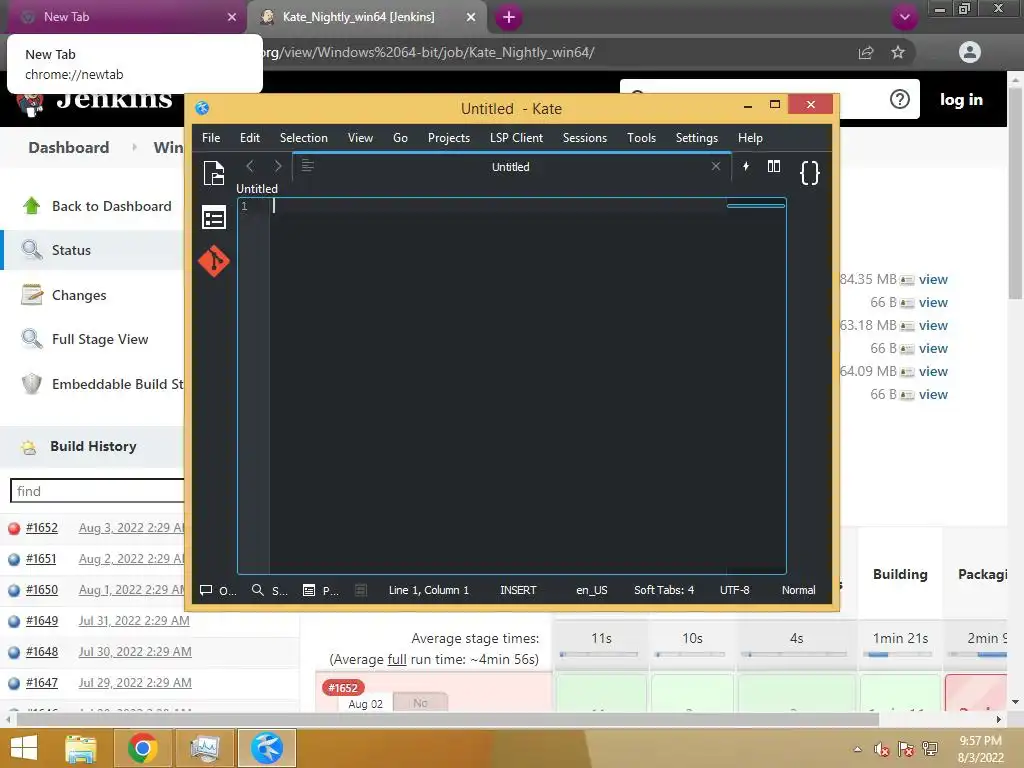Toggle INSERT mode in status bar
1024x768 pixels.
pos(518,590)
